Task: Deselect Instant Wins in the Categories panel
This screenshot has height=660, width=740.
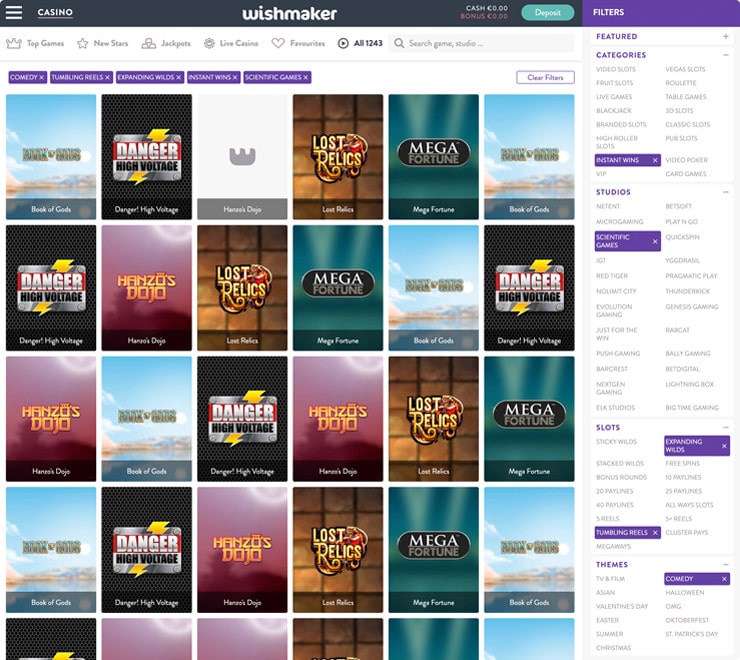Action: click(655, 160)
